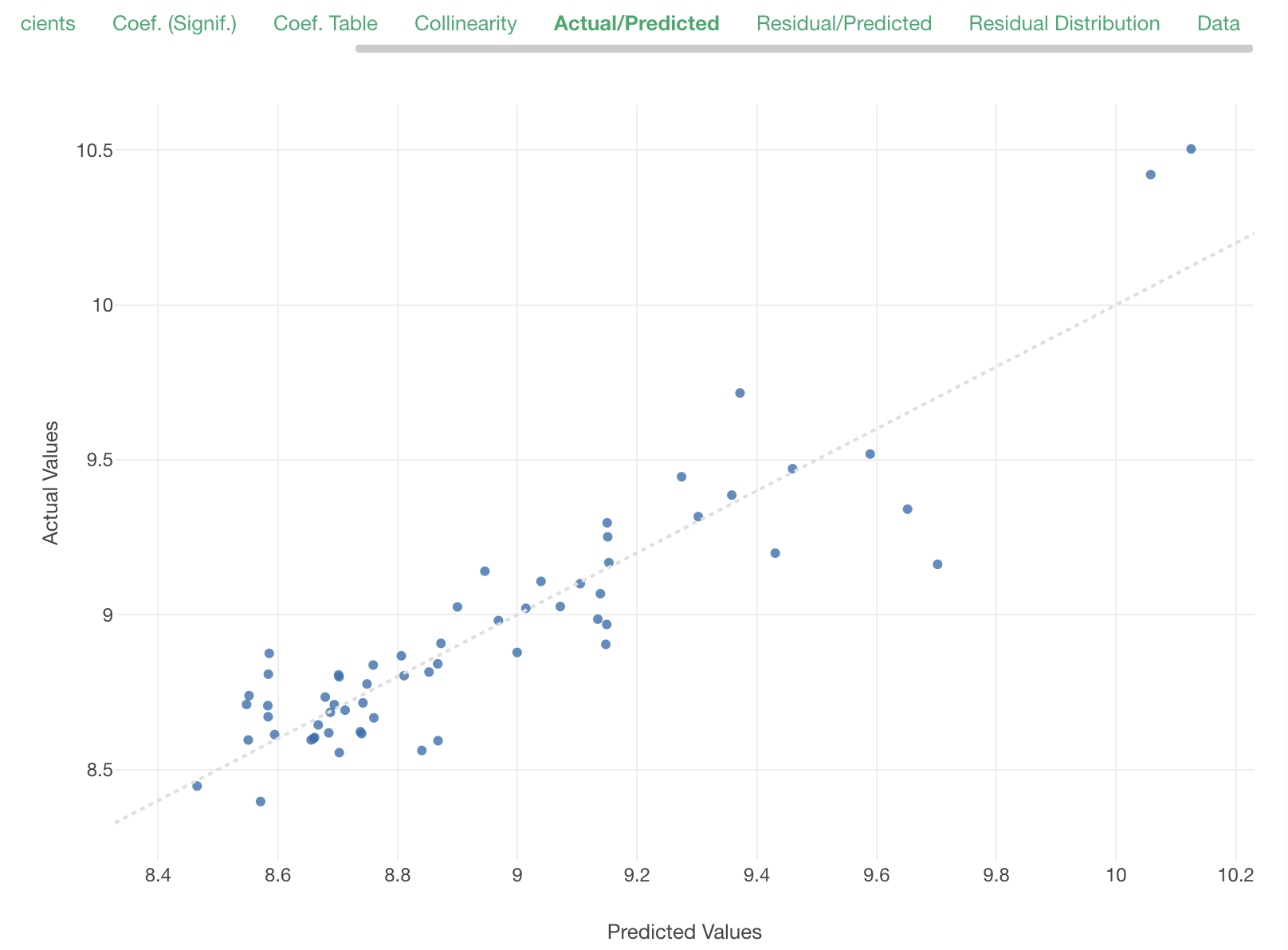Click the x-axis label 9.4
Screen dimensions: 1288x950
coord(756,876)
